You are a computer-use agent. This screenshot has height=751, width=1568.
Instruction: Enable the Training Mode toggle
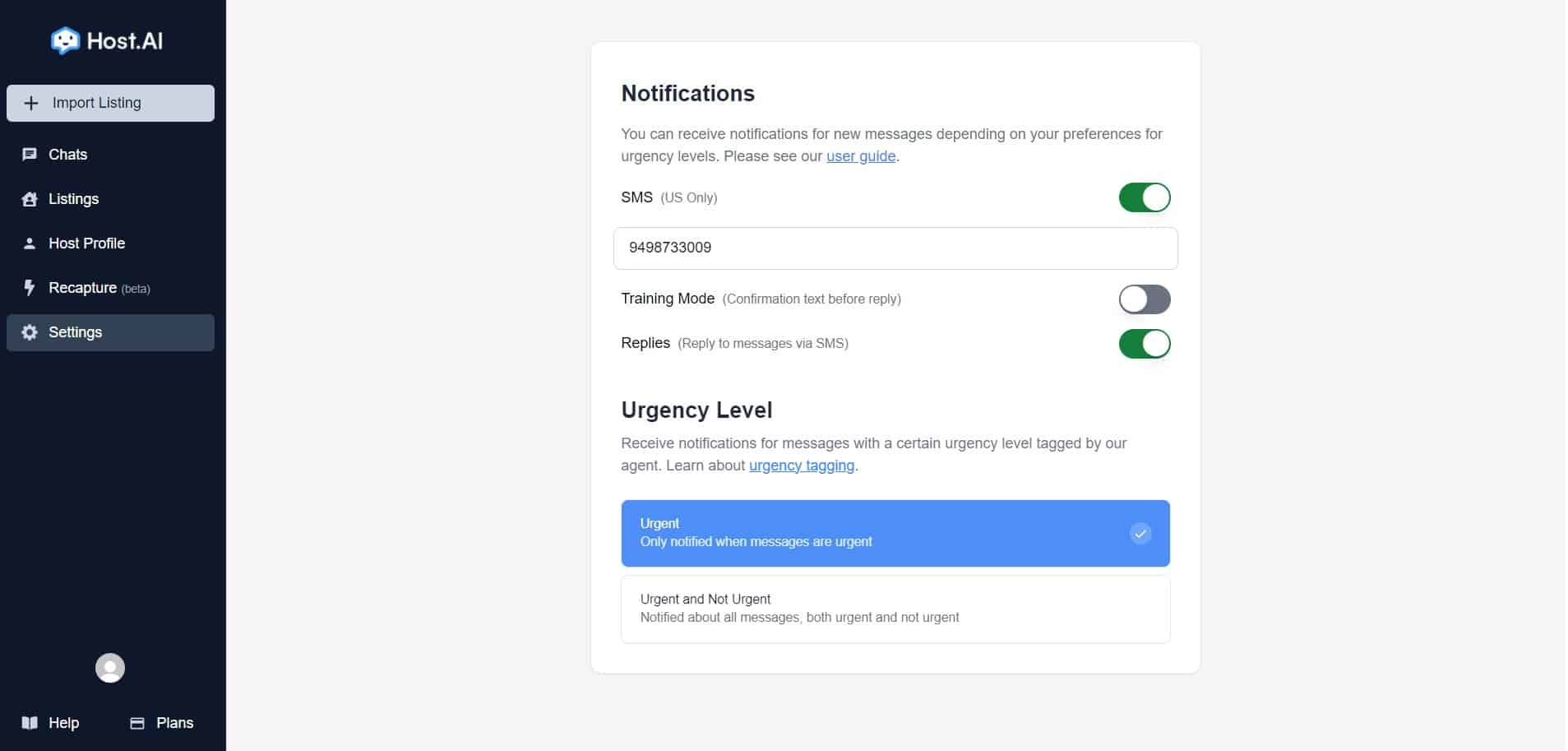click(1144, 299)
